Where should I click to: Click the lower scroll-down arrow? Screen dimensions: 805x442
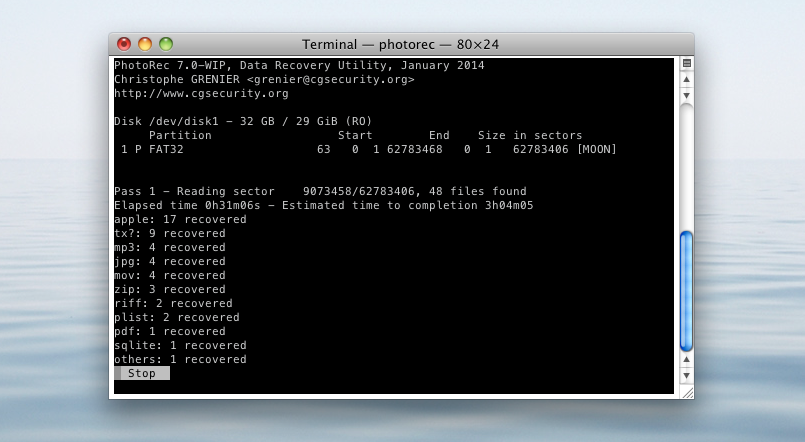tap(686, 376)
